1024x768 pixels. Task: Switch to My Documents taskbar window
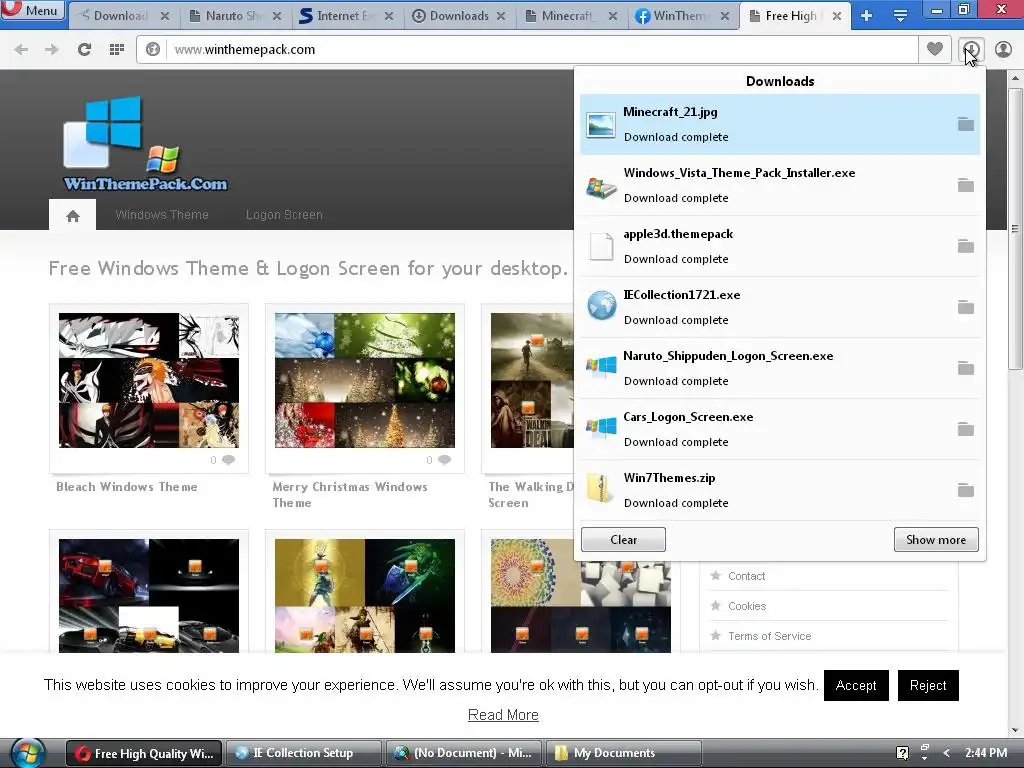coord(624,753)
